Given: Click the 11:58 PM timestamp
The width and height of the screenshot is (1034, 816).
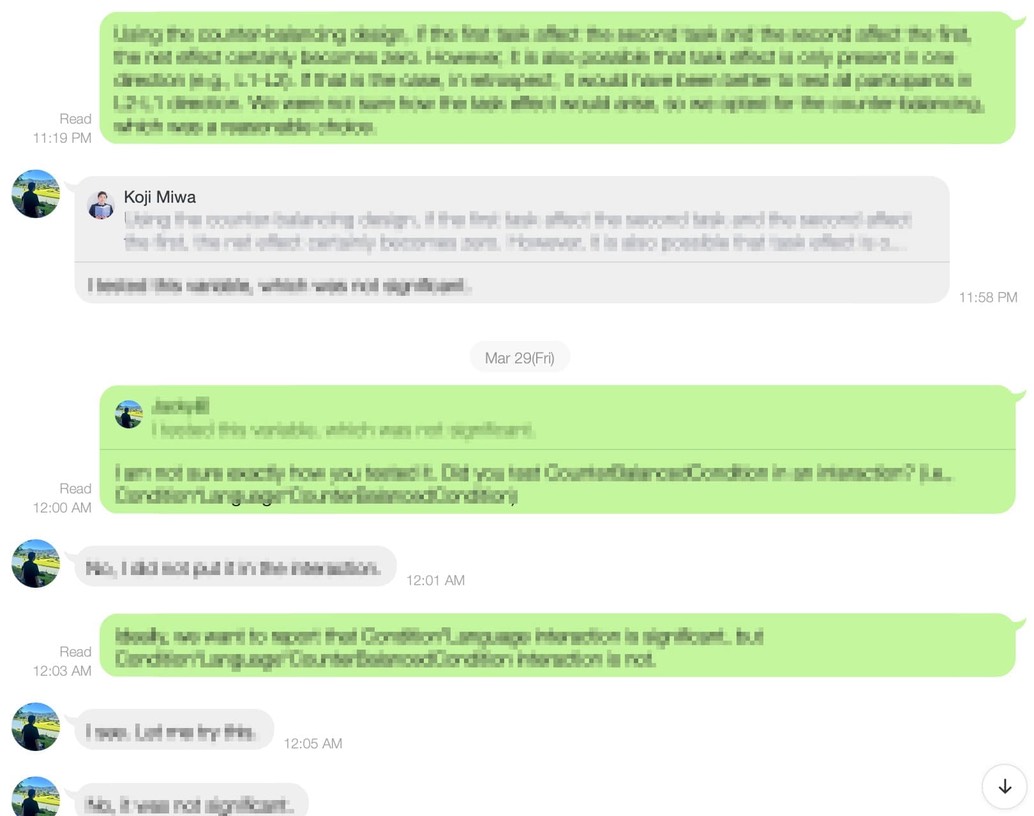Looking at the screenshot, I should click(988, 298).
